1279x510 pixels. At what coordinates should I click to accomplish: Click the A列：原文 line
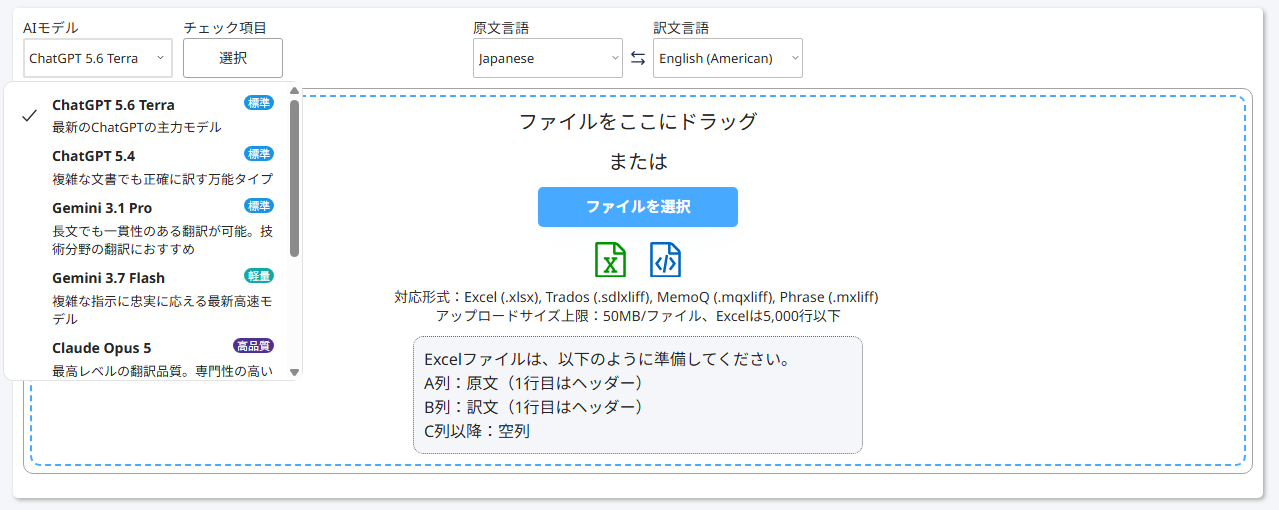pos(533,383)
